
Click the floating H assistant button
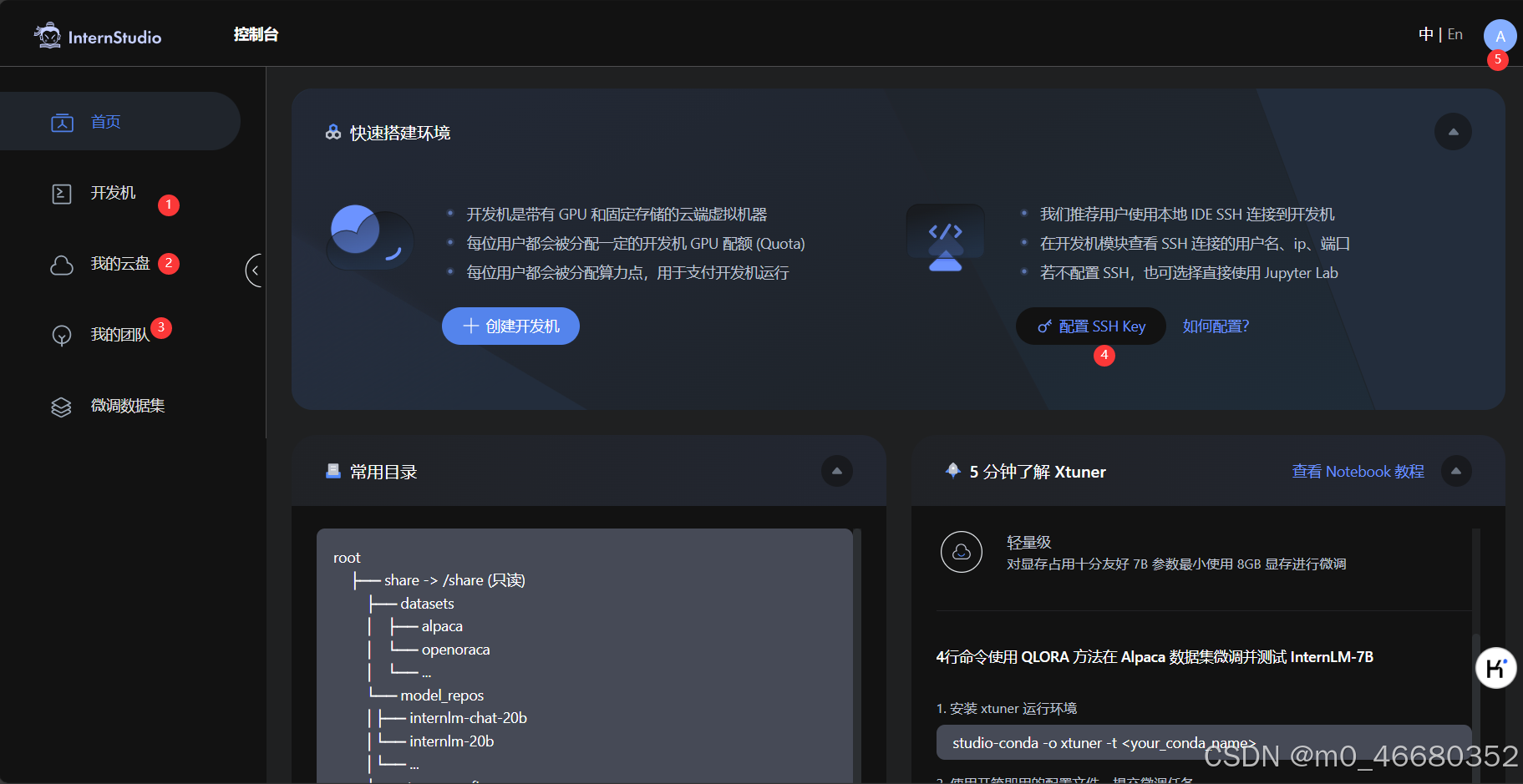coord(1495,668)
